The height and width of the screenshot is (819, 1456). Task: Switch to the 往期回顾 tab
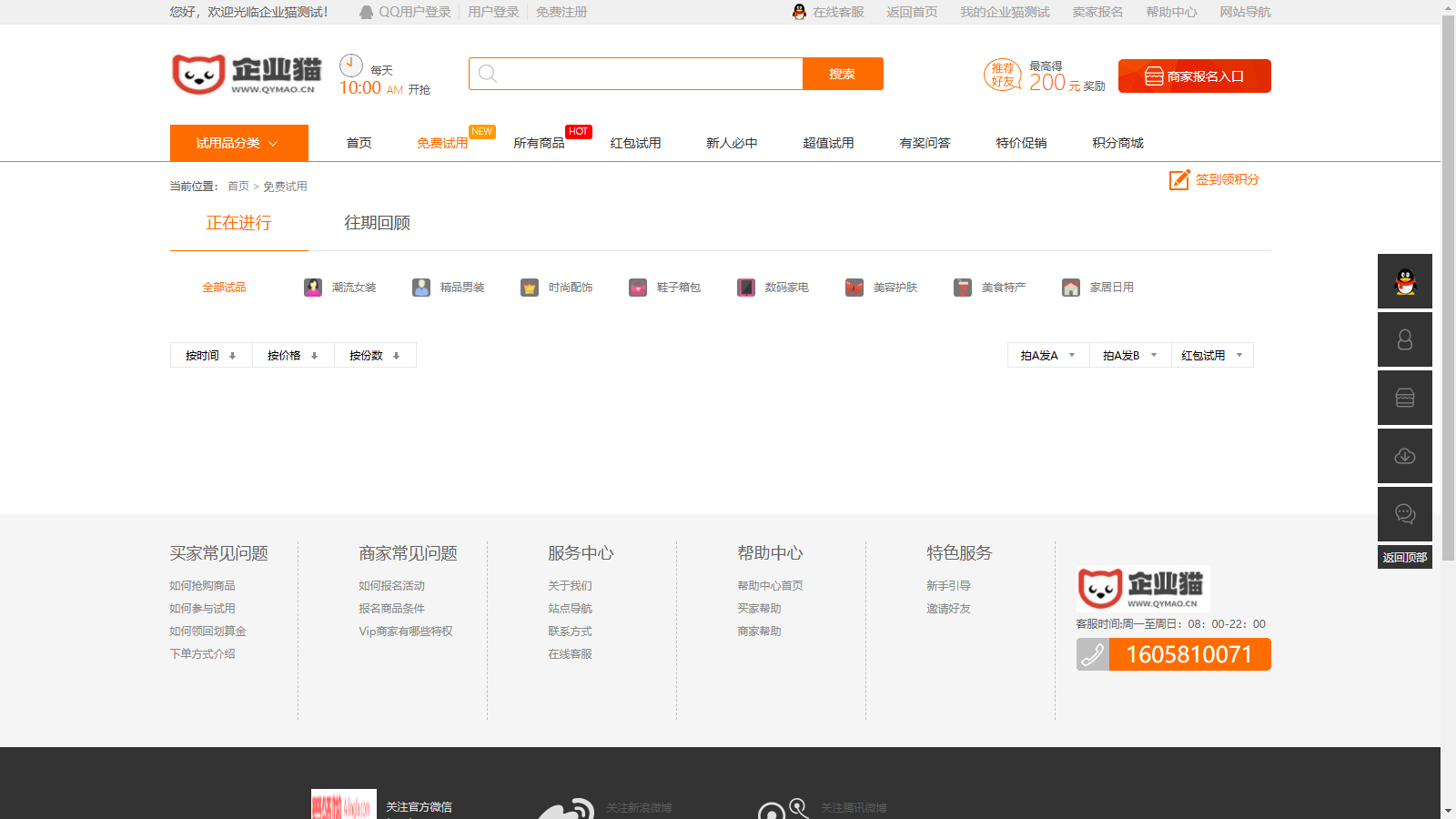(377, 223)
